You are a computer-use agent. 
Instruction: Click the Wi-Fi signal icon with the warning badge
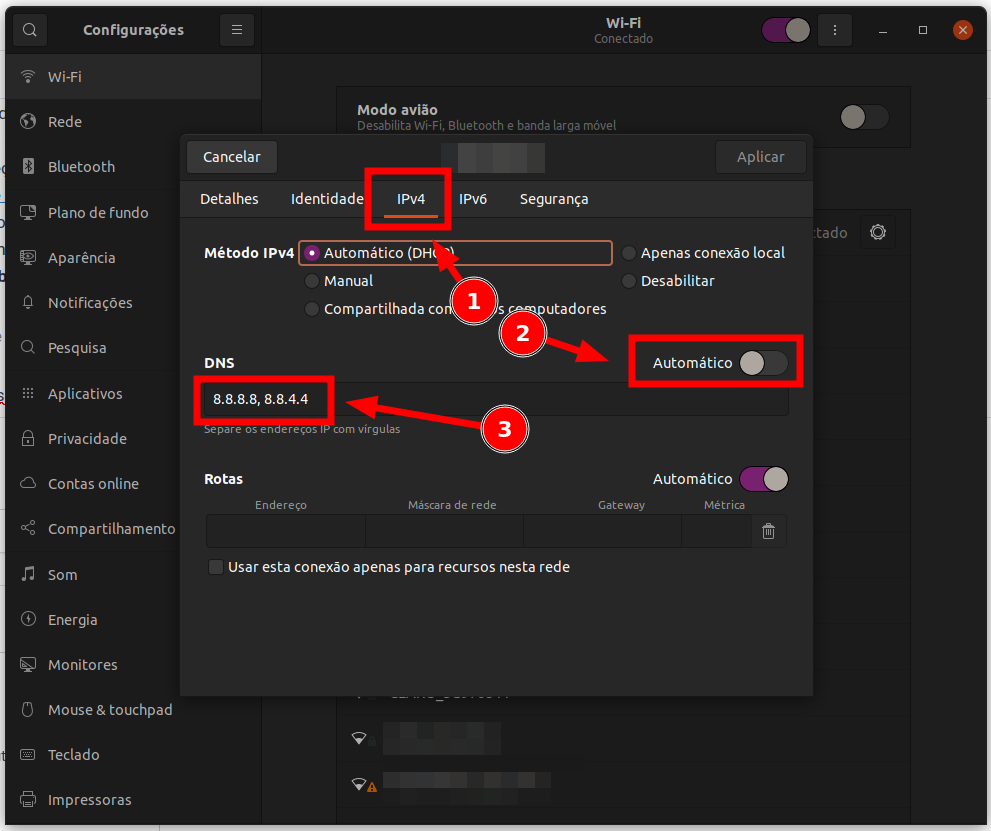pos(363,785)
